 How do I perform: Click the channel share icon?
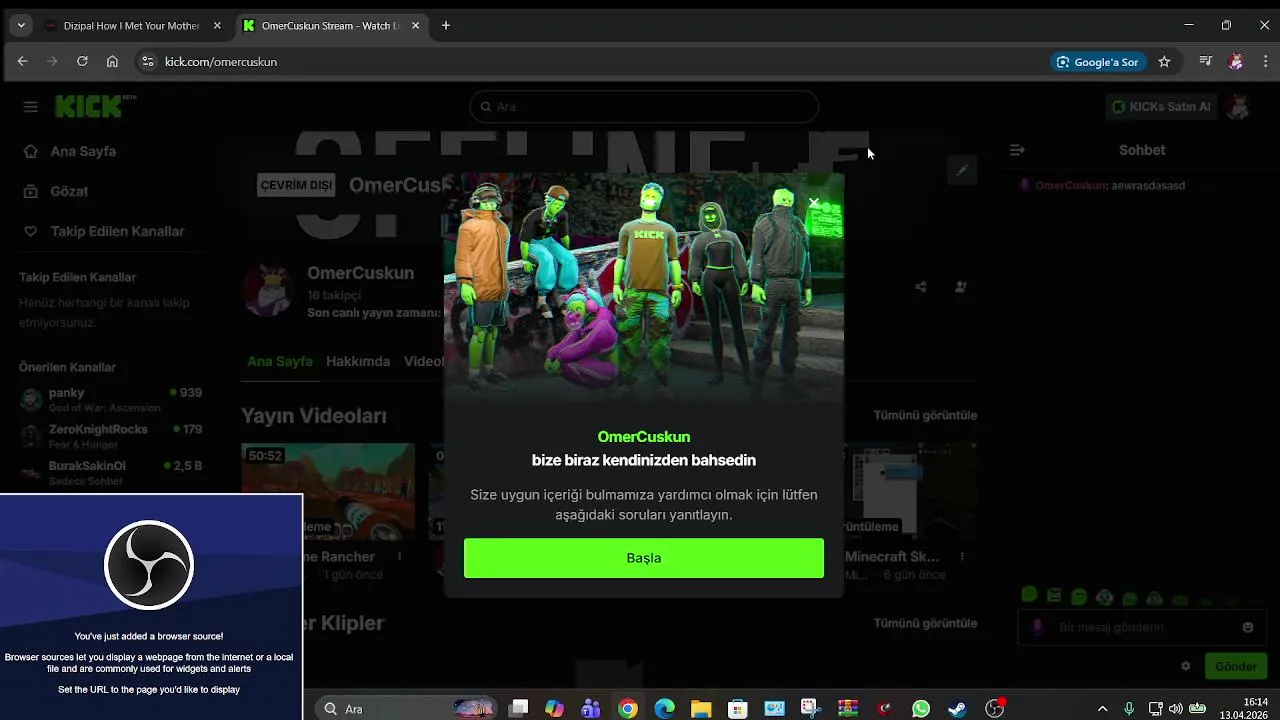tap(920, 287)
